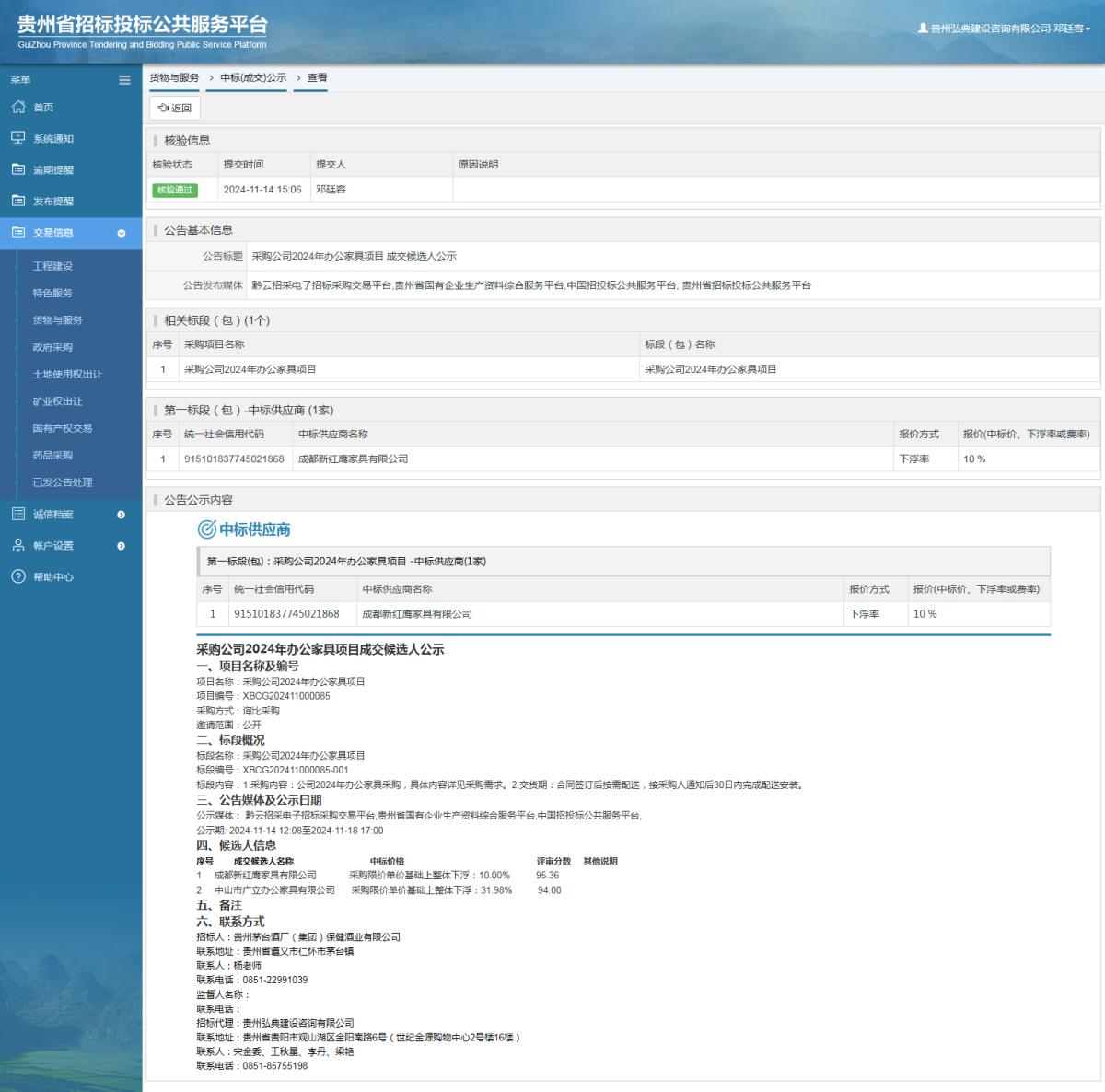Click the 诚信档案 list icon
Viewport: 1105px width, 1092px height.
point(18,514)
